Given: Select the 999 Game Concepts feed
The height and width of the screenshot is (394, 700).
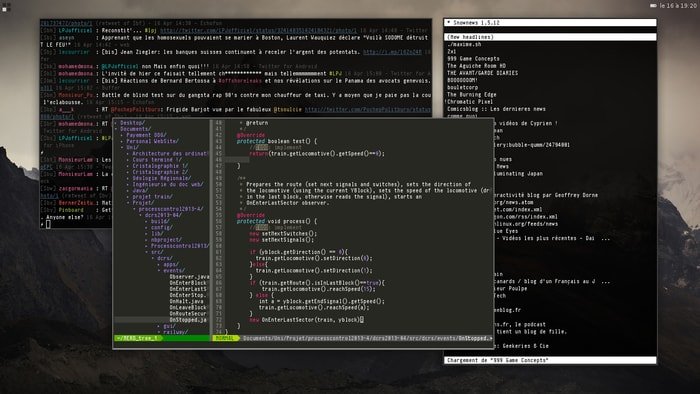Looking at the screenshot, I should coord(473,59).
